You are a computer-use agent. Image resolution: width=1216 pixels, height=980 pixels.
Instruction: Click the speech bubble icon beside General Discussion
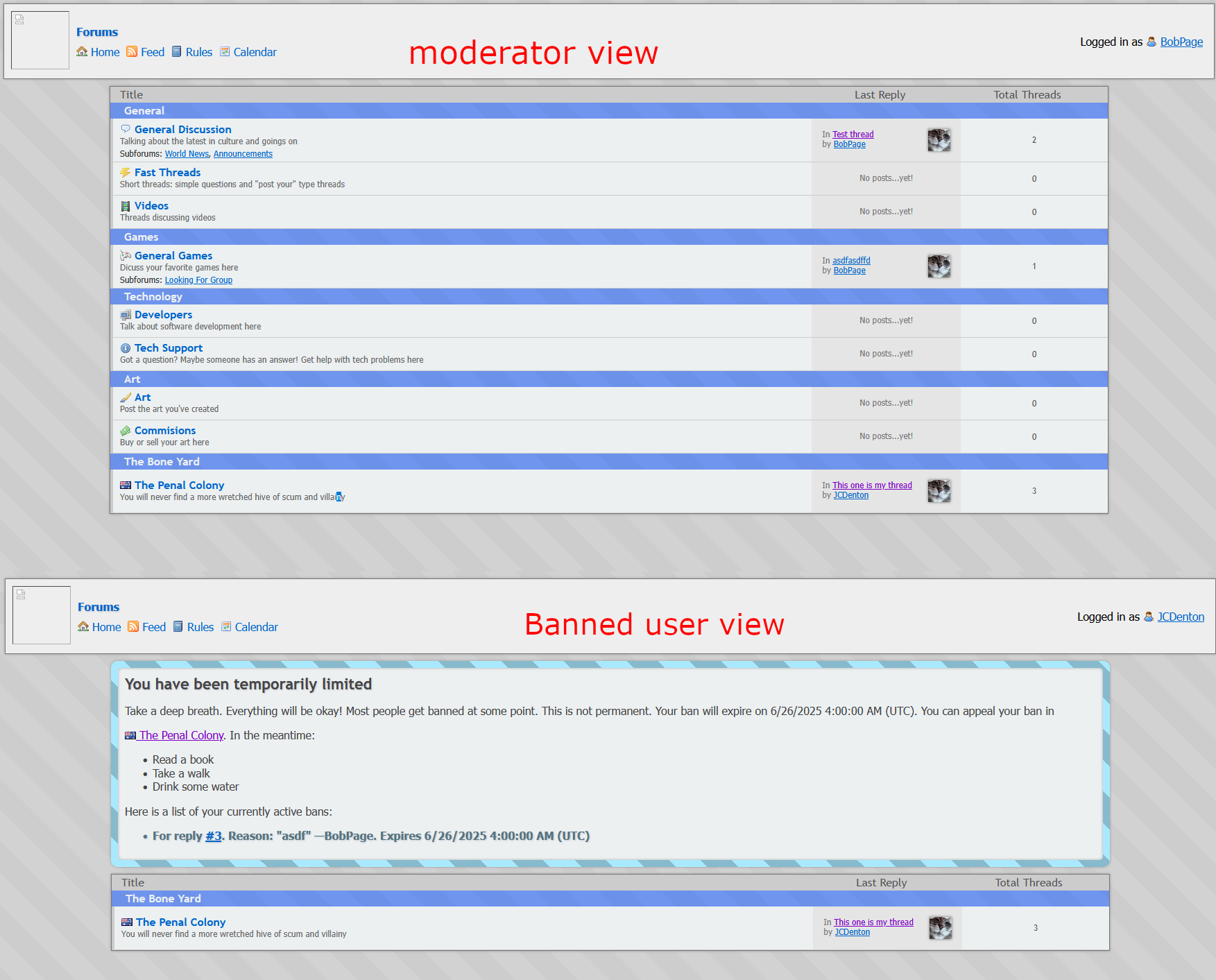click(x=126, y=129)
